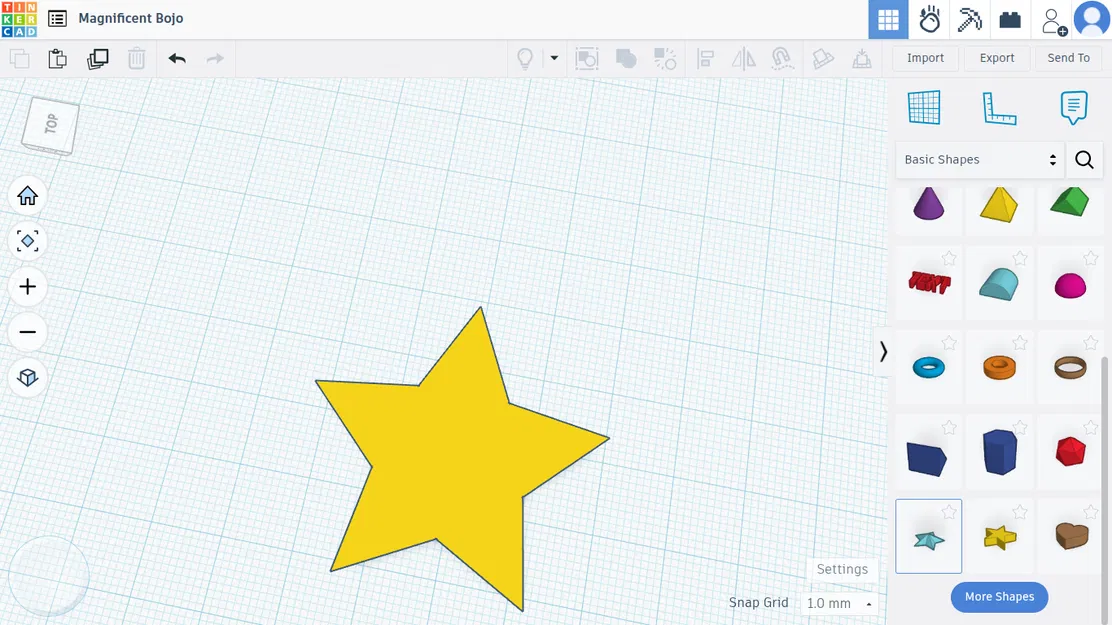The height and width of the screenshot is (625, 1112).
Task: Click the Duplicate and repeat icon
Action: pos(97,58)
